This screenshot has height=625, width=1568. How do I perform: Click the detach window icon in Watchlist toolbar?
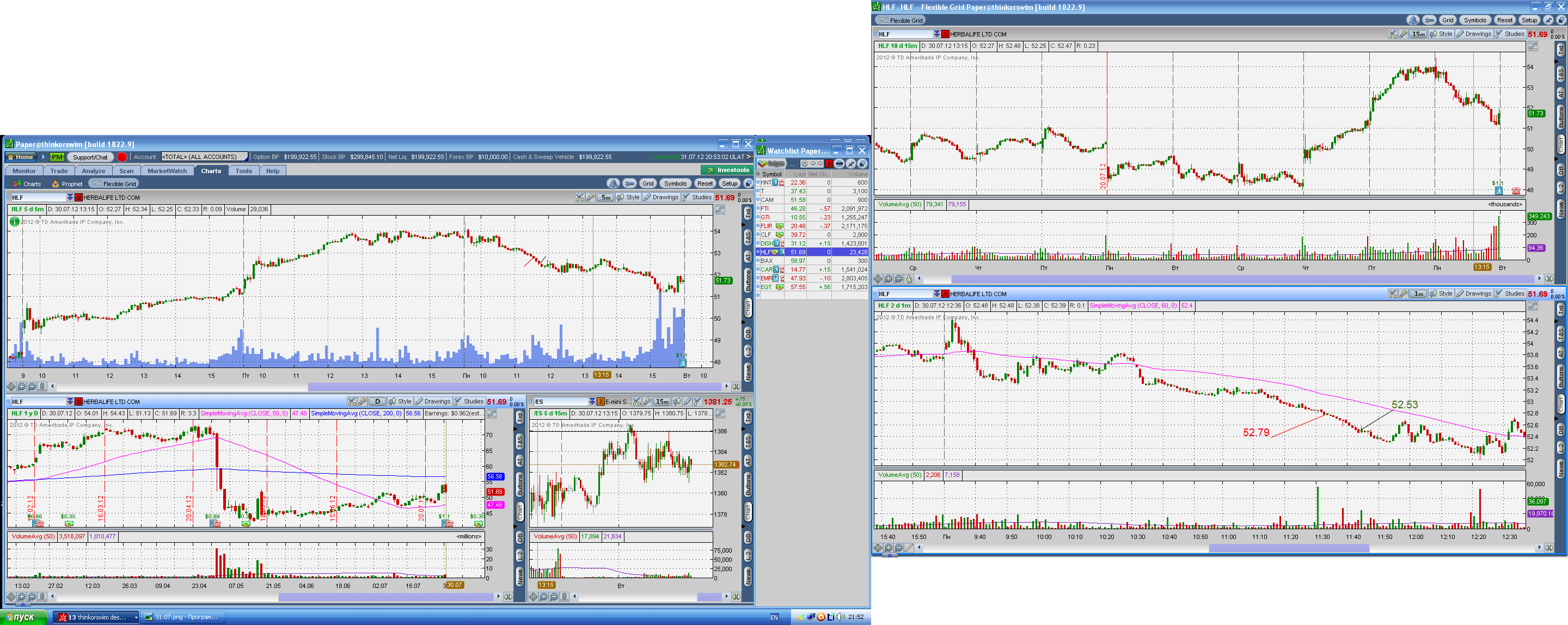pos(862,164)
